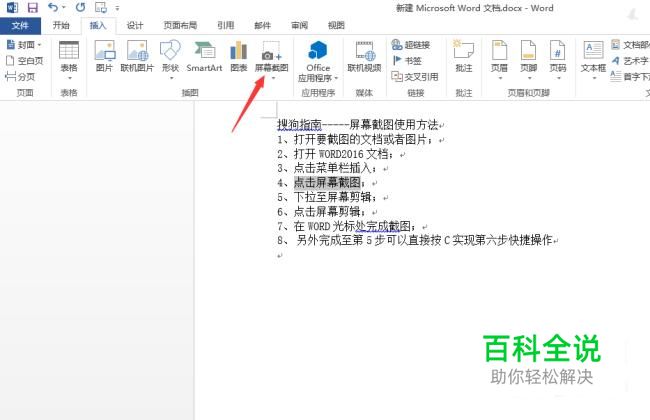Click highlighted line 4、点击屏幕截图
Viewport: 650px width, 420px height.
point(321,183)
